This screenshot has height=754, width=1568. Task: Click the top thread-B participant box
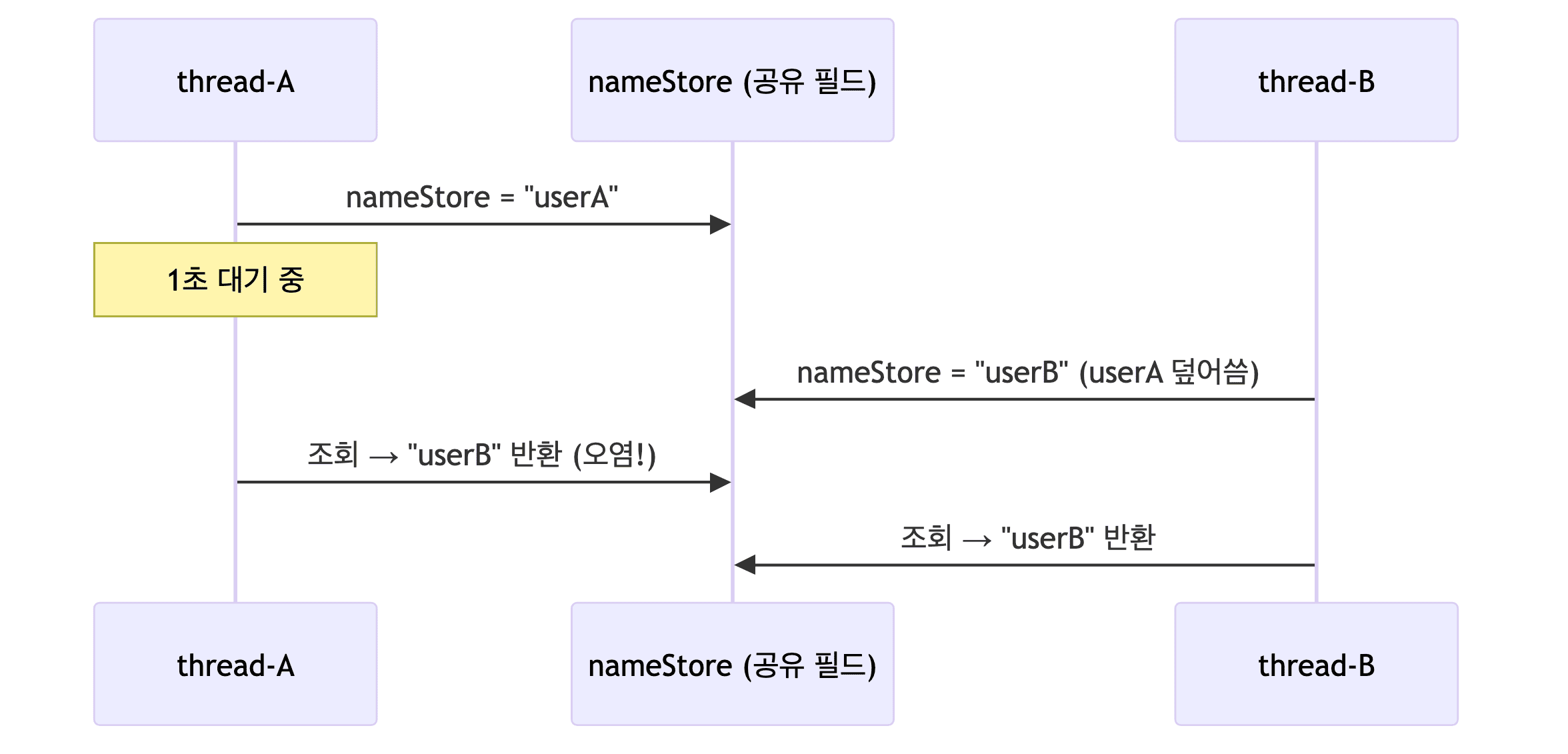(1316, 80)
